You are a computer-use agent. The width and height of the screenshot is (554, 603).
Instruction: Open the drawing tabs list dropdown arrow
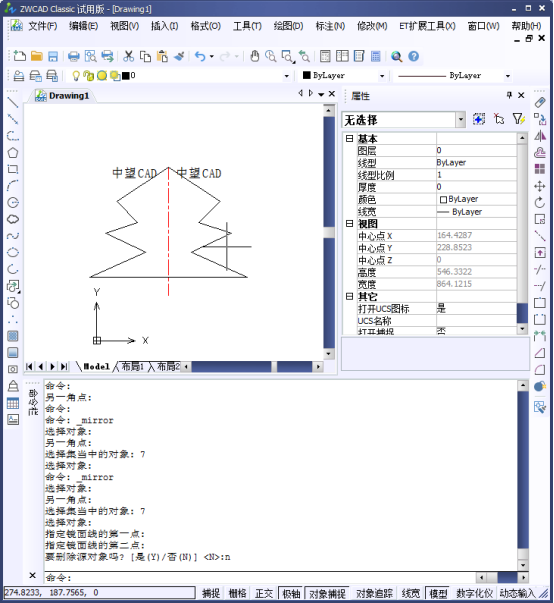[x=321, y=94]
